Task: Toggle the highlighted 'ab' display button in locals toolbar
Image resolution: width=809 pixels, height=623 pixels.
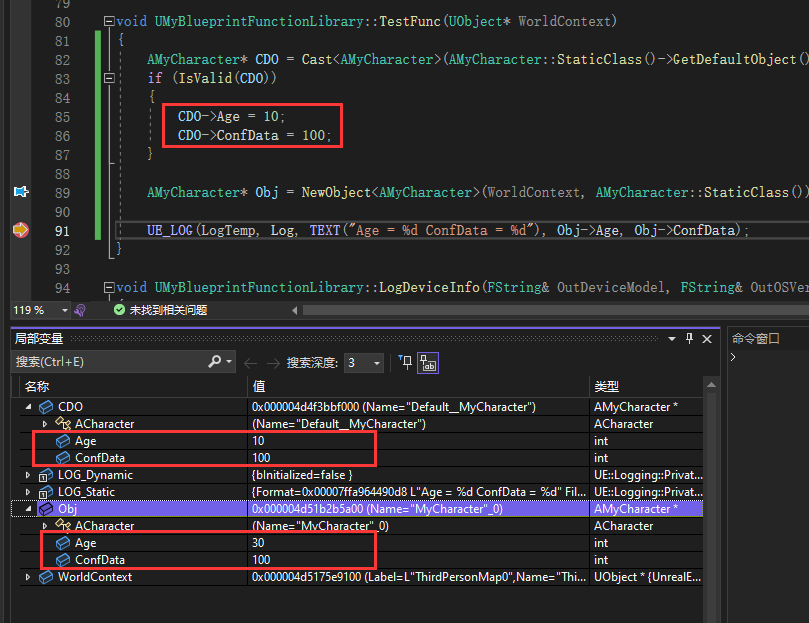Action: [x=428, y=362]
